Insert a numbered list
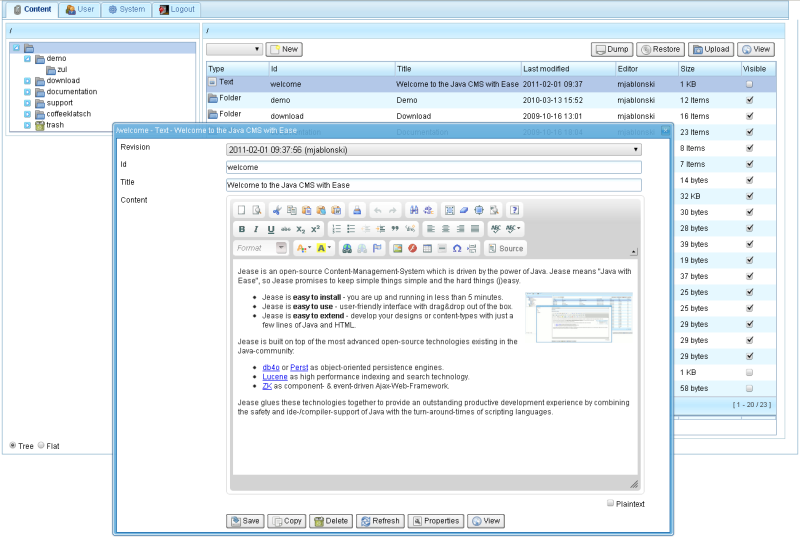This screenshot has width=800, height=540. click(337, 229)
